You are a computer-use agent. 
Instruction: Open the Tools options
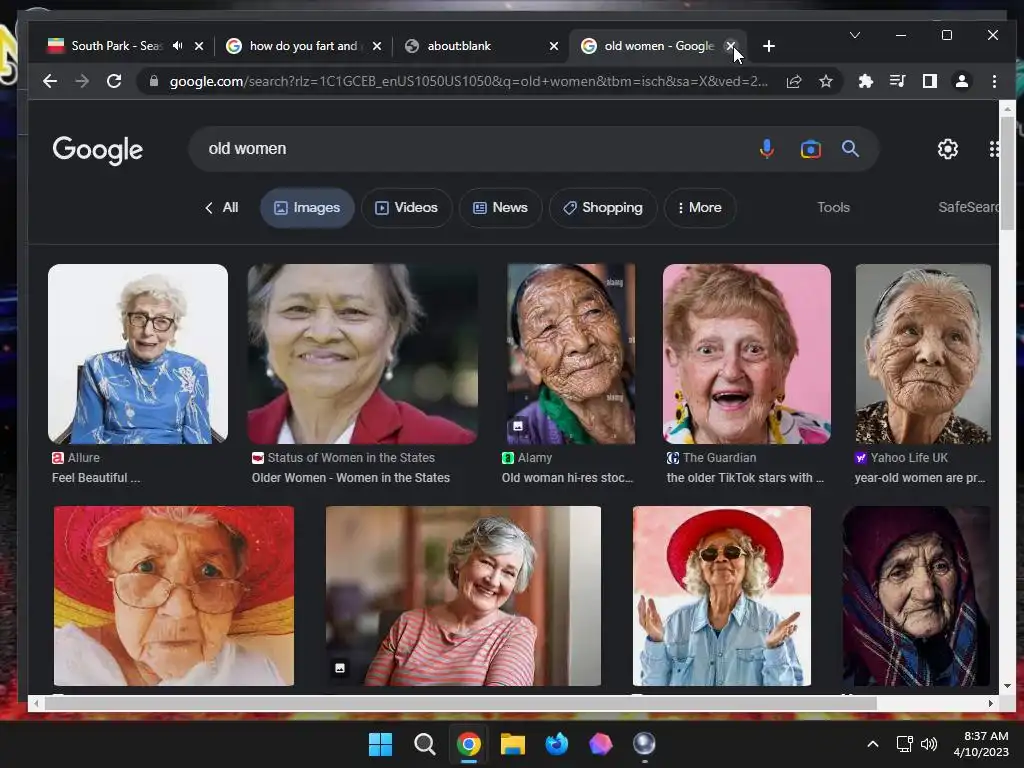pos(833,208)
